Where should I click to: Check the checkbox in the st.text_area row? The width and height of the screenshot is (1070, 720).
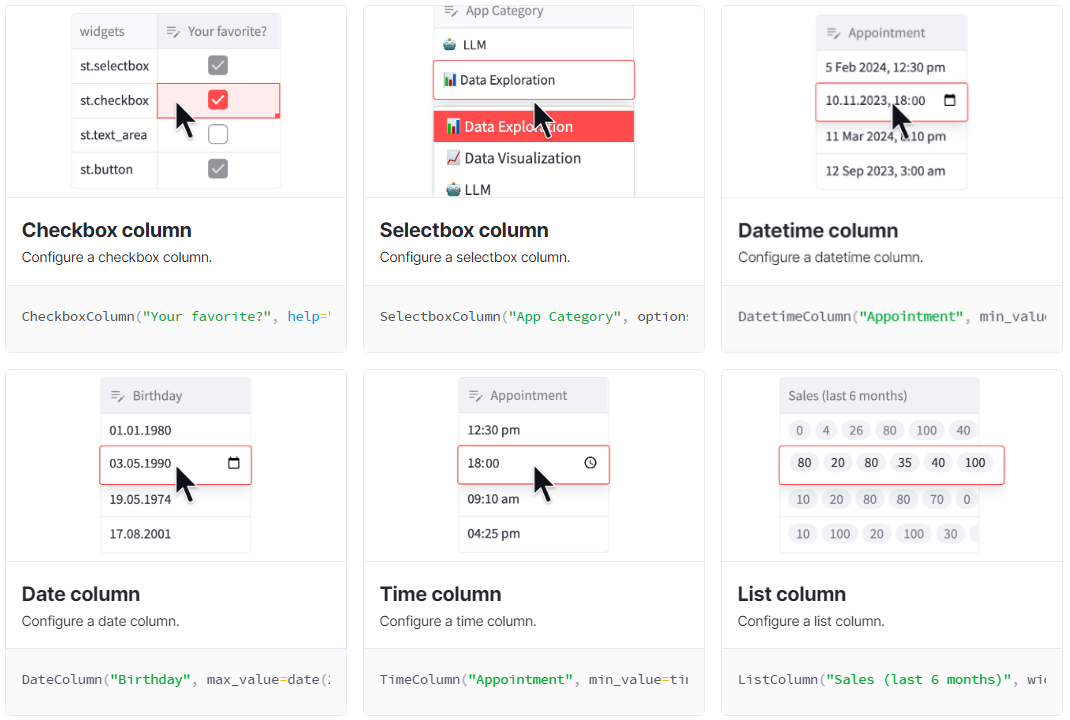click(x=218, y=134)
